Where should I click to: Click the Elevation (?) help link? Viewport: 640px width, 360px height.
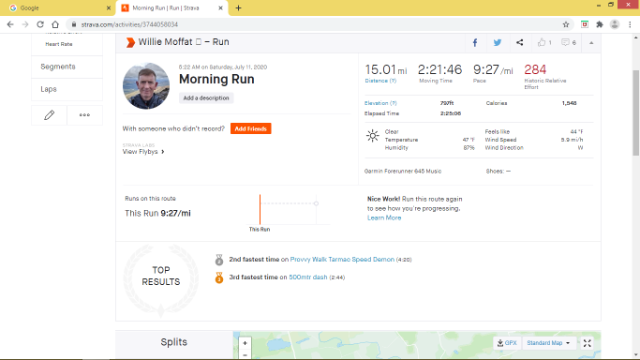380,103
